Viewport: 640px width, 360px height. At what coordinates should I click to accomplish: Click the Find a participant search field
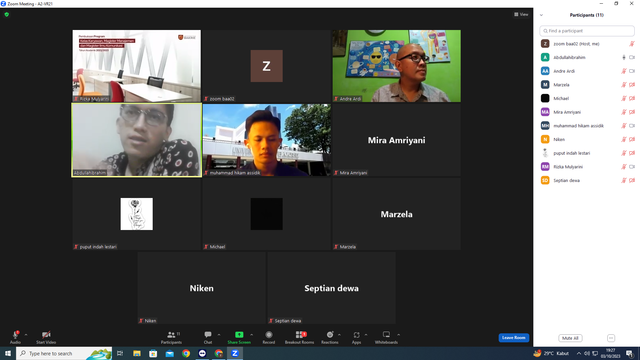pos(587,31)
